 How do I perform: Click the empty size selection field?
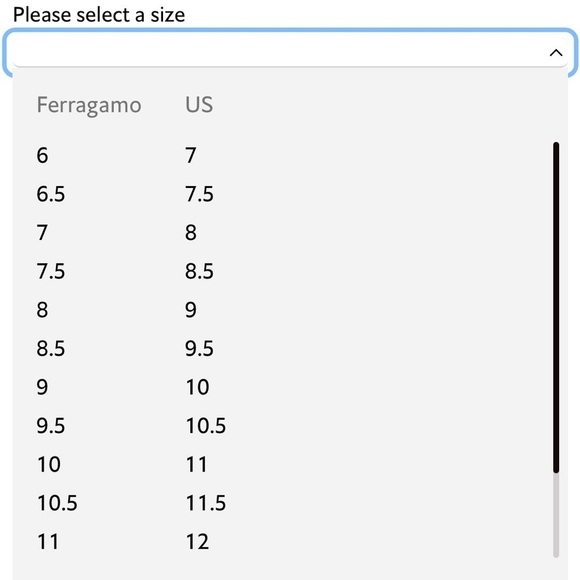click(x=290, y=53)
